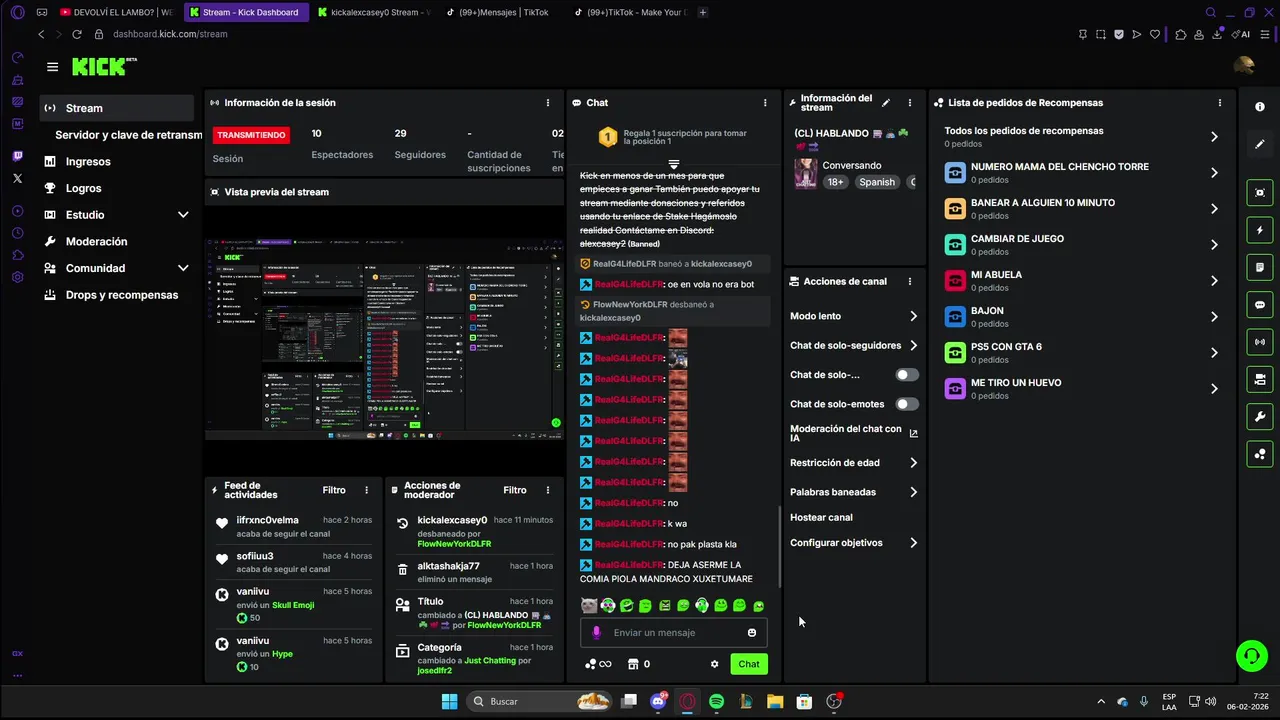Image resolution: width=1280 pixels, height=720 pixels.
Task: Open stream info panel three-dot menu
Action: coord(909,102)
